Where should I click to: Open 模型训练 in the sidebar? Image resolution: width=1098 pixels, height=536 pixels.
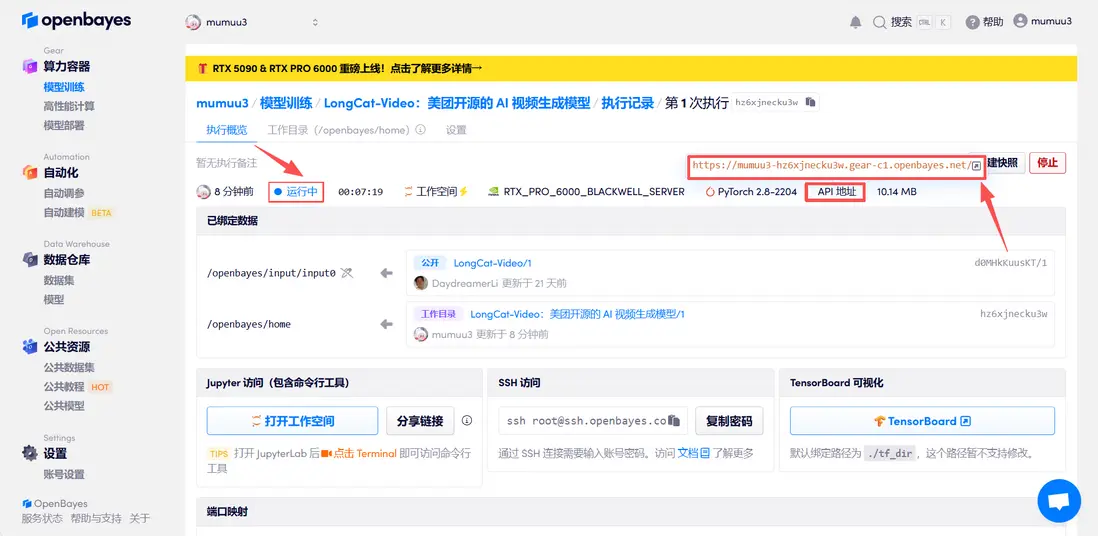(64, 88)
